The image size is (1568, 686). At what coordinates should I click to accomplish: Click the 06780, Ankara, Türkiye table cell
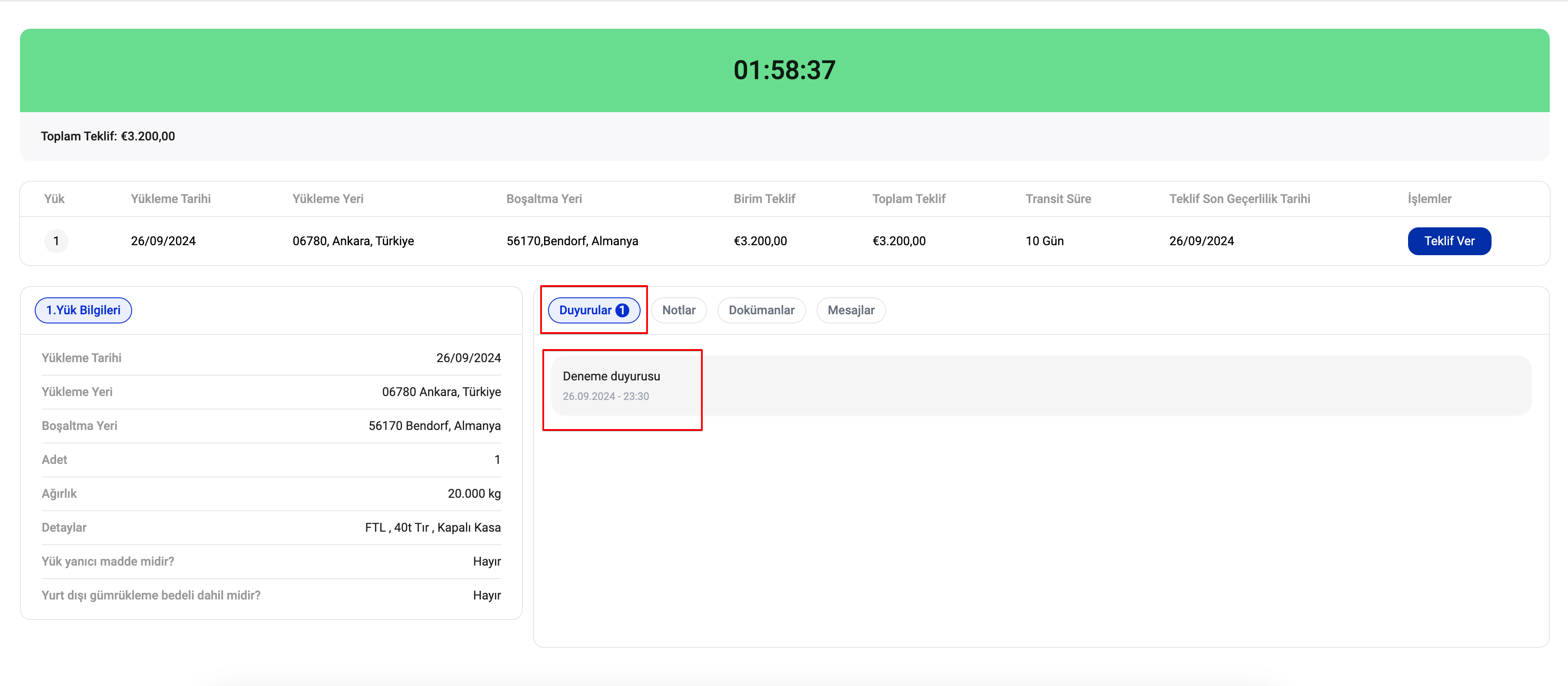tap(353, 241)
